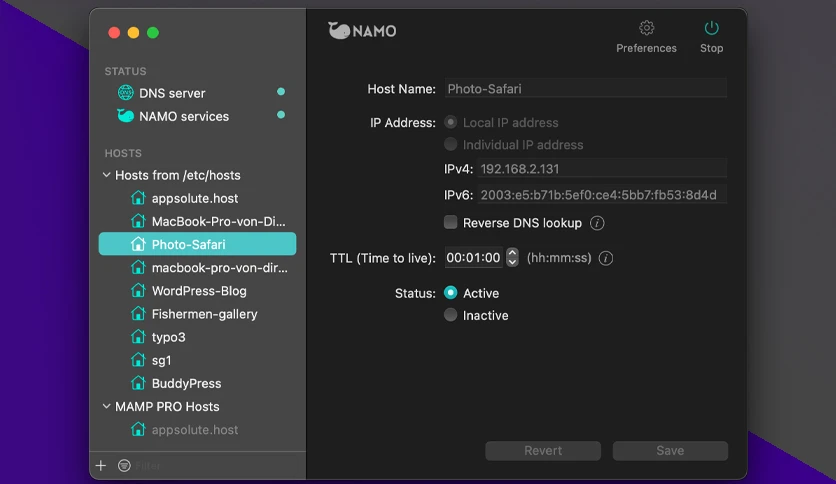
Task: Select MacBook-Pro-von-Di... host
Action: coord(219,221)
